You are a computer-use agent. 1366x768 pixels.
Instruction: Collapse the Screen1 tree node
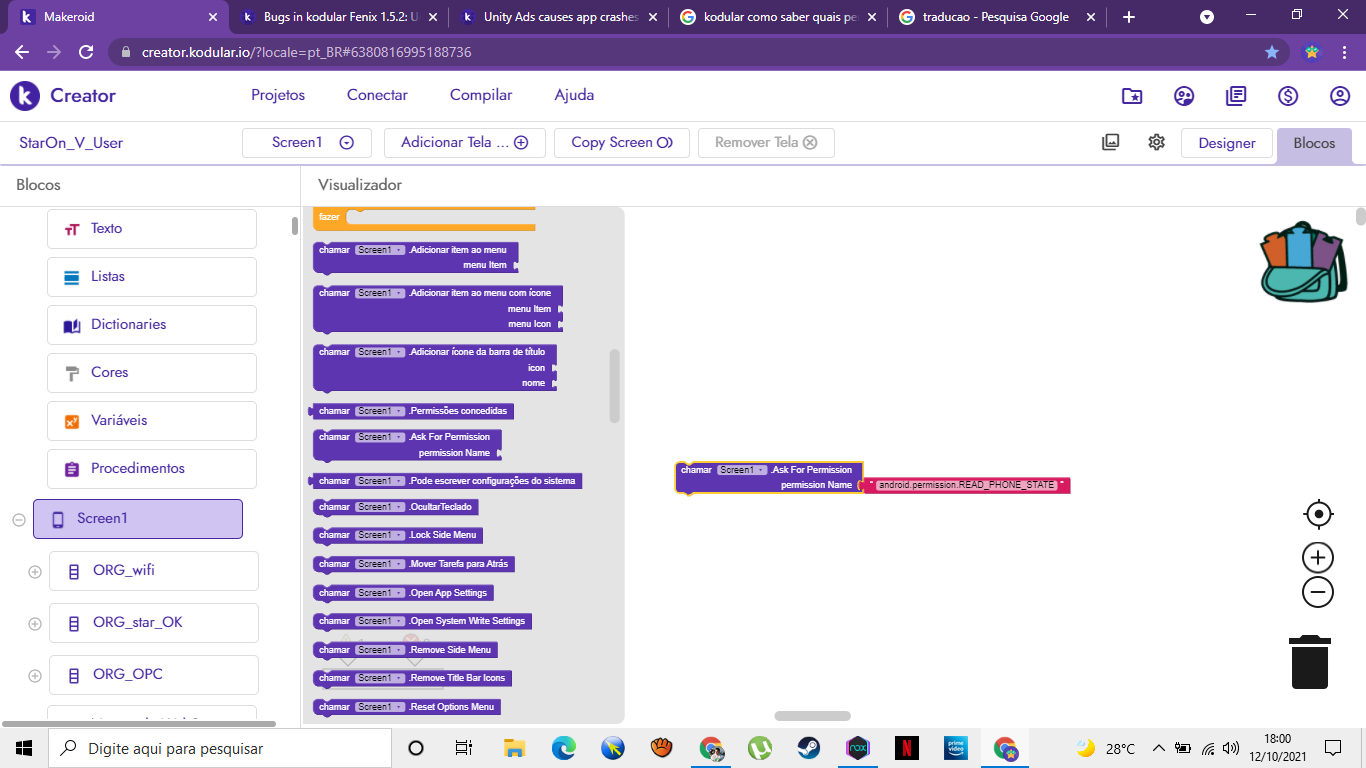pyautogui.click(x=19, y=519)
